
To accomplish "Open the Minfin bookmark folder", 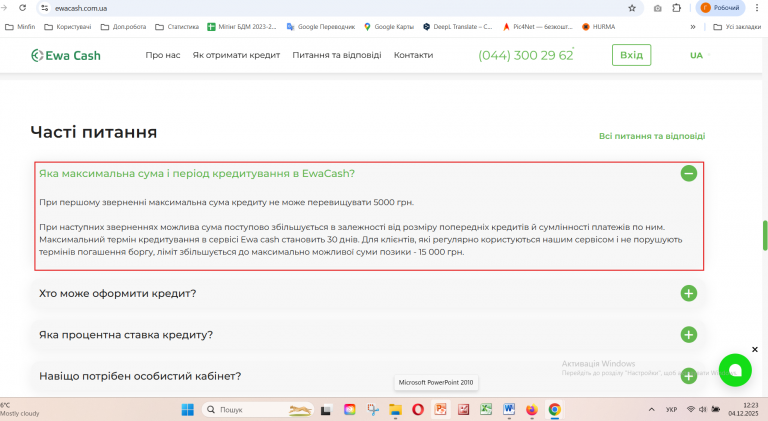I will point(20,27).
